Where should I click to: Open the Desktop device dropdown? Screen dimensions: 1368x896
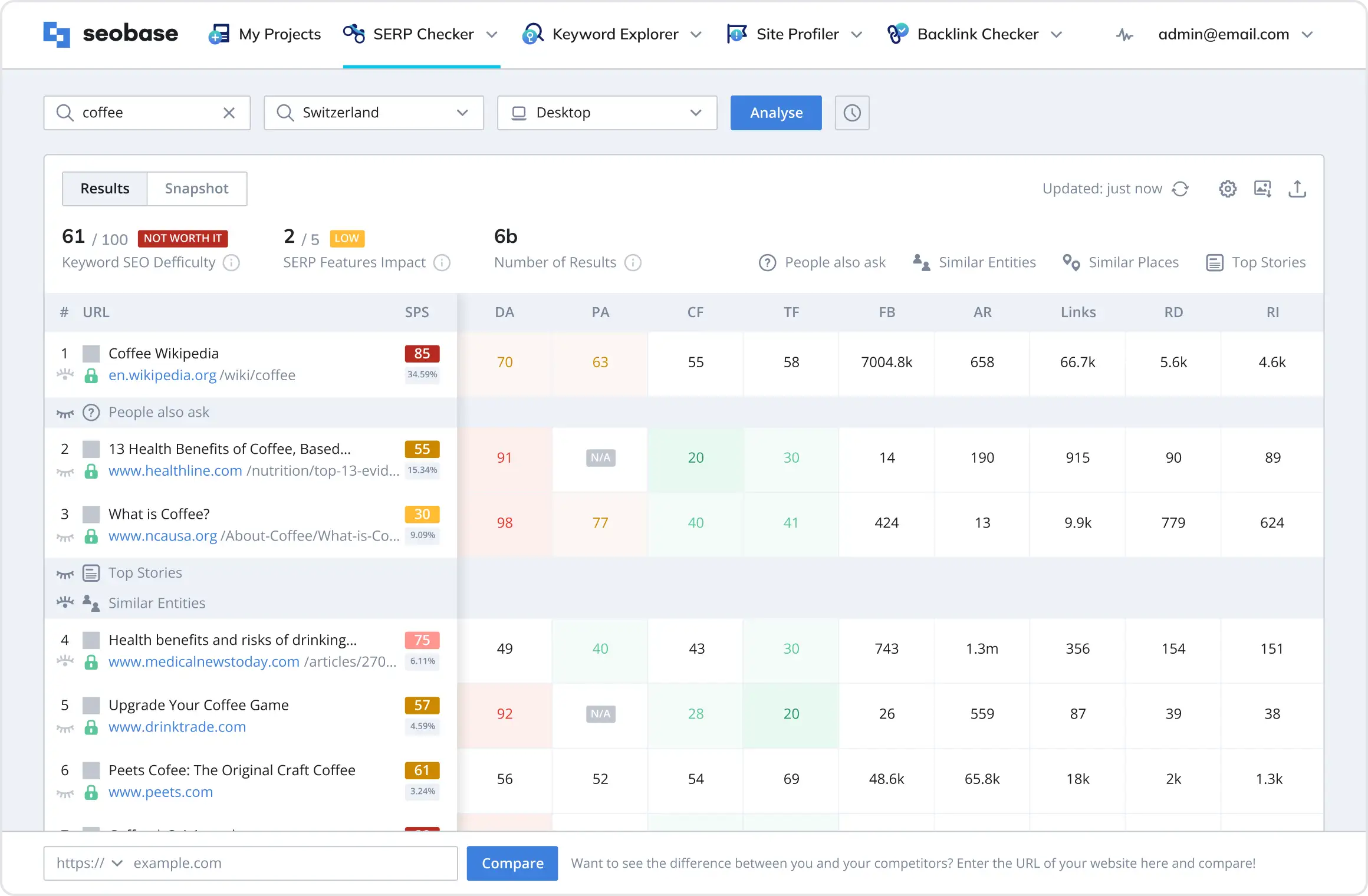pyautogui.click(x=607, y=113)
